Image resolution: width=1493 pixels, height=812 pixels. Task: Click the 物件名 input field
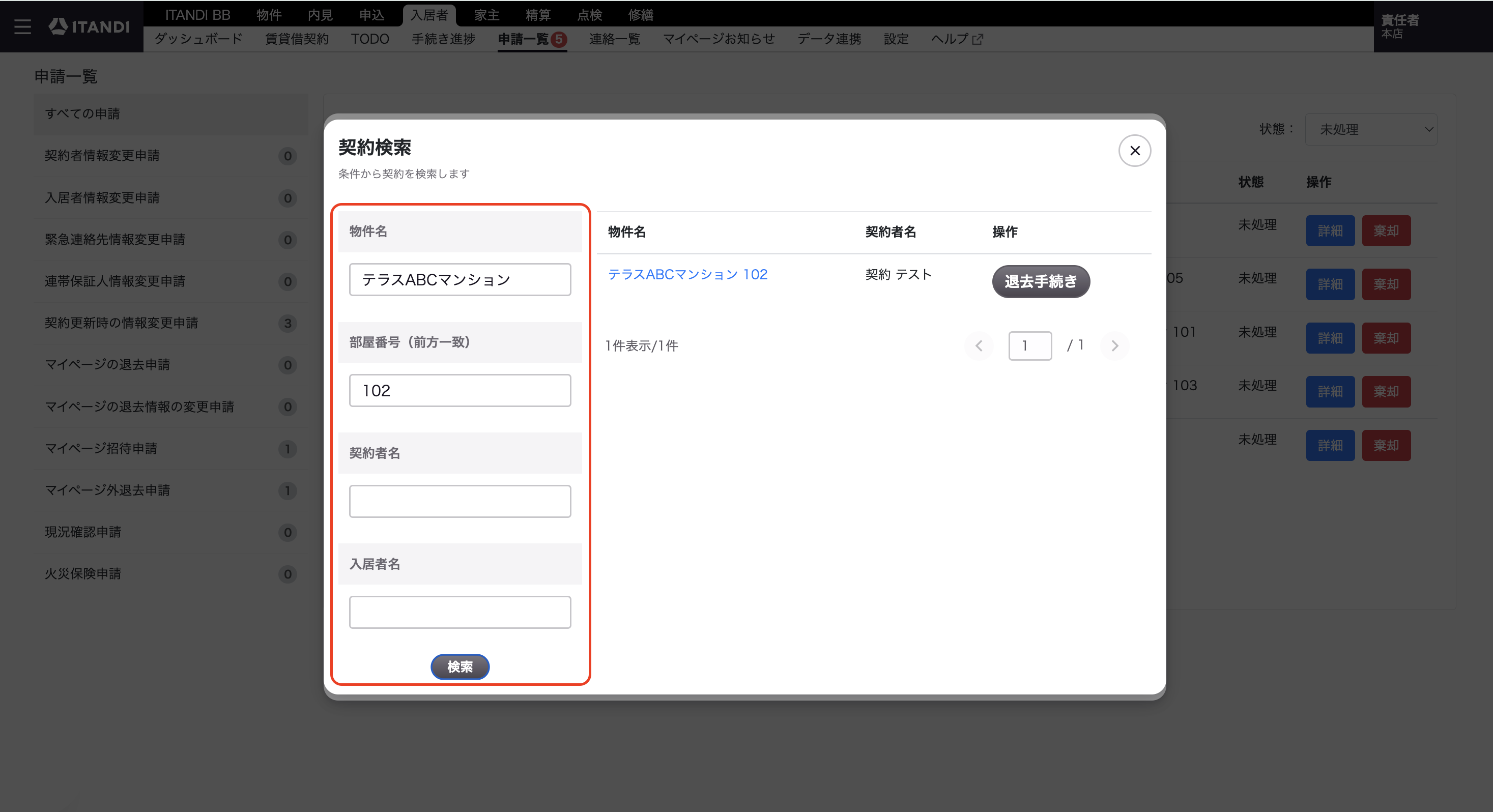pos(460,279)
